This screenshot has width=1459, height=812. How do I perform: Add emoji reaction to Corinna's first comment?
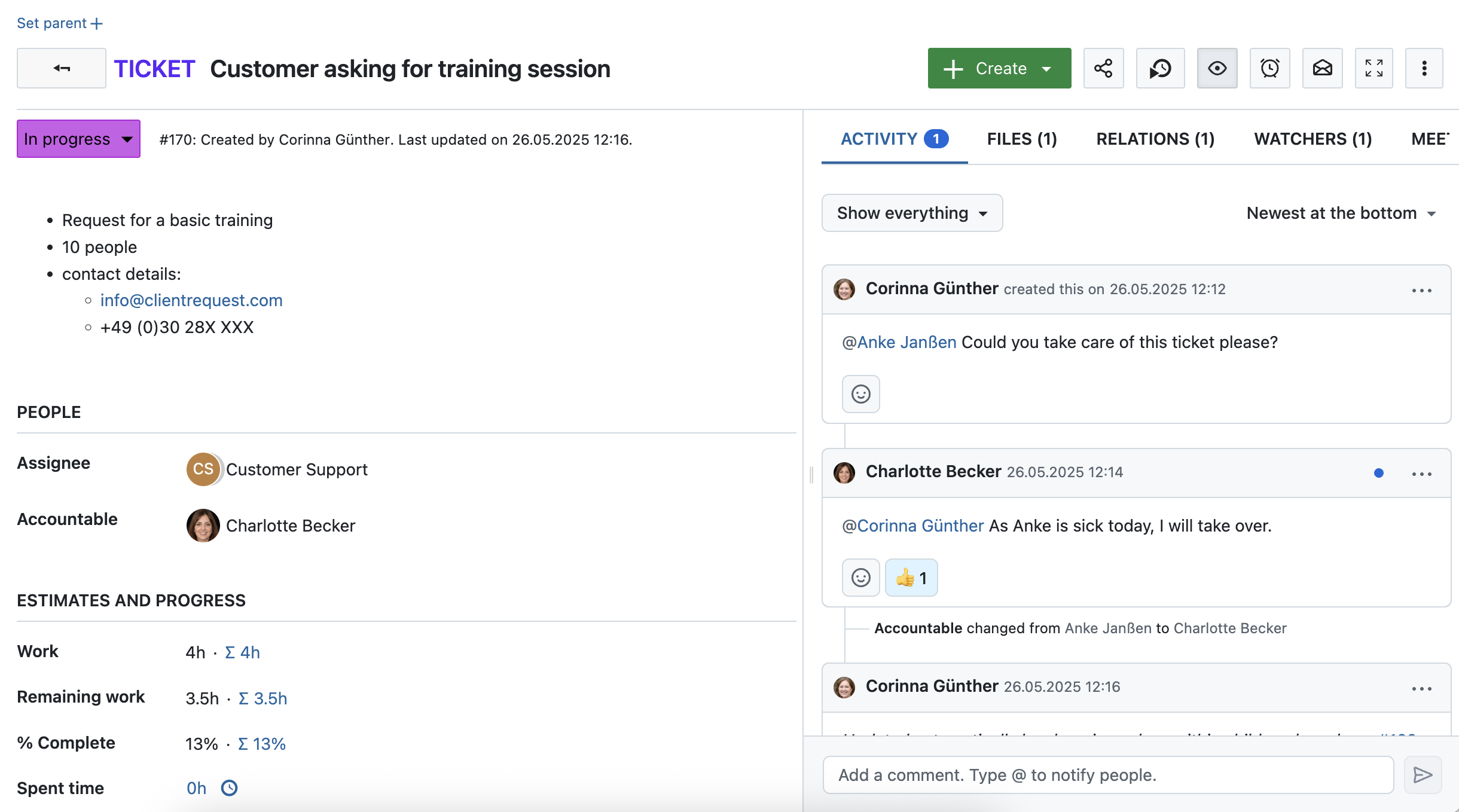tap(860, 394)
